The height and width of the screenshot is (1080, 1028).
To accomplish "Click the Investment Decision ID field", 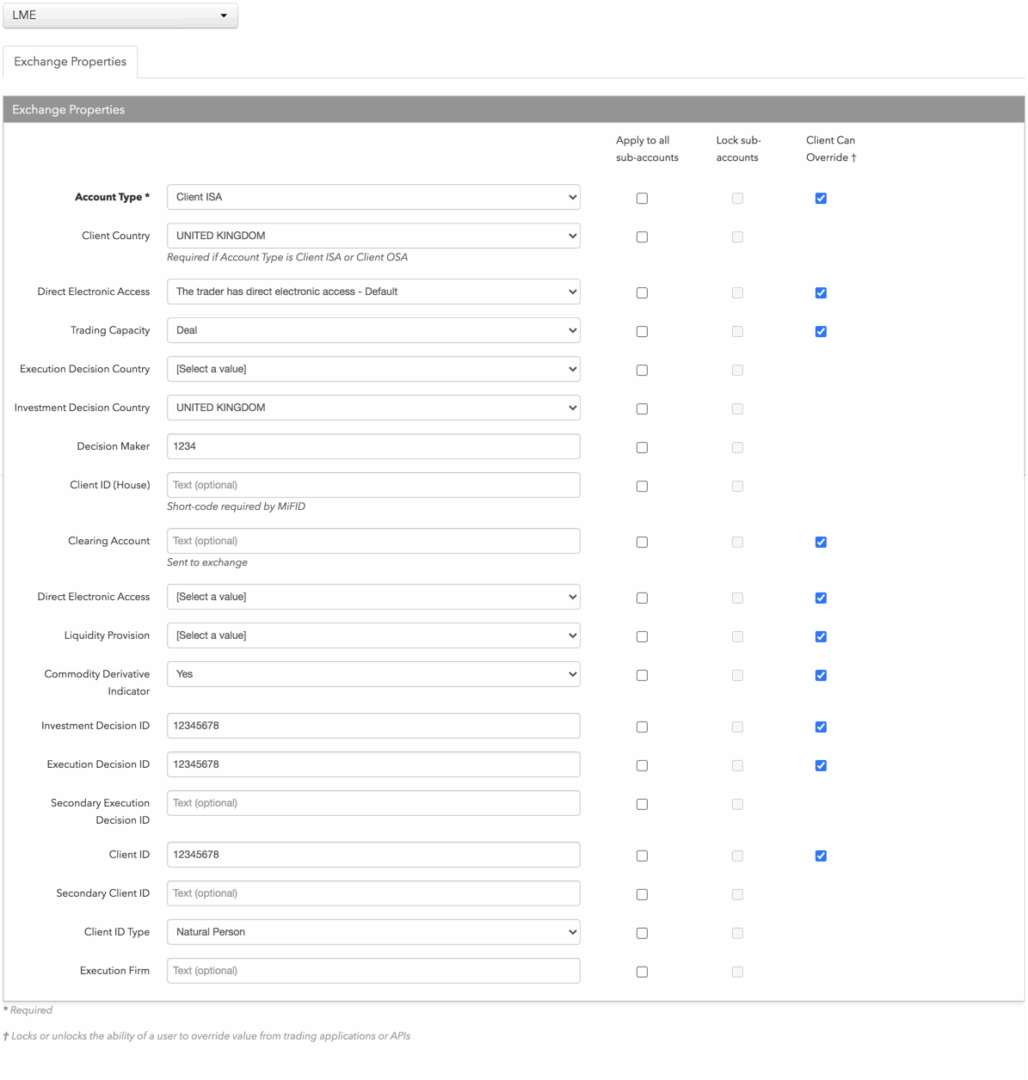I will tap(373, 726).
